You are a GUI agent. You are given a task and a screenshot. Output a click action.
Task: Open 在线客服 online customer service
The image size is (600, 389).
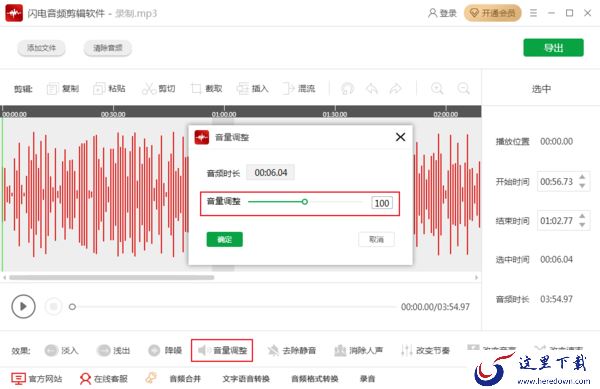[103, 379]
